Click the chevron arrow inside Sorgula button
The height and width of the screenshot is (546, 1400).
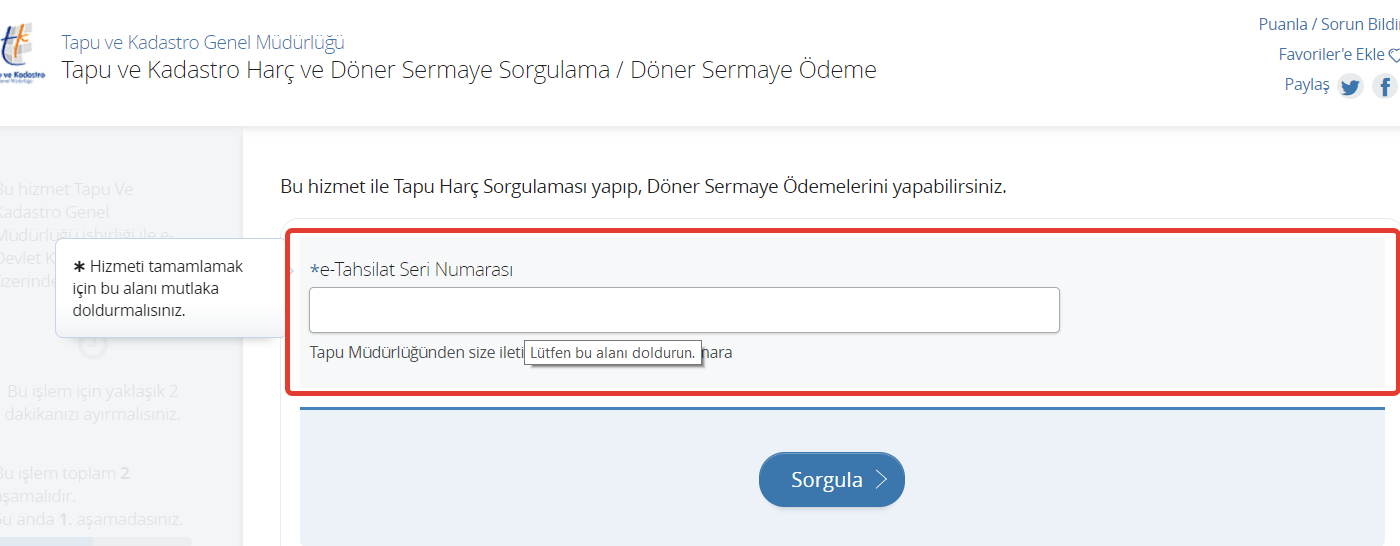coord(881,480)
